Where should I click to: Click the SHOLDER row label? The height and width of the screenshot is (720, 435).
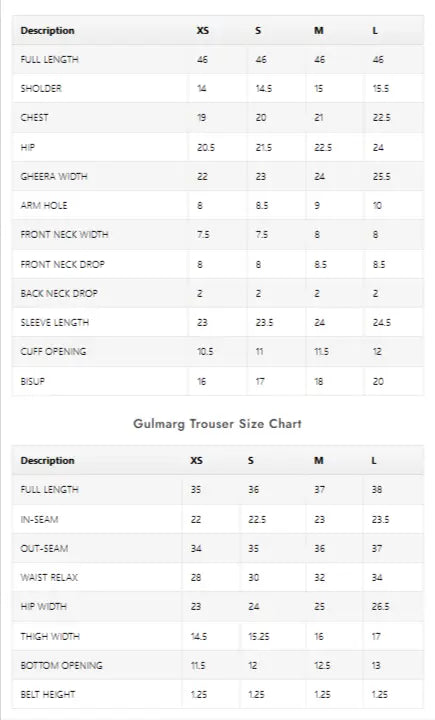pos(41,88)
